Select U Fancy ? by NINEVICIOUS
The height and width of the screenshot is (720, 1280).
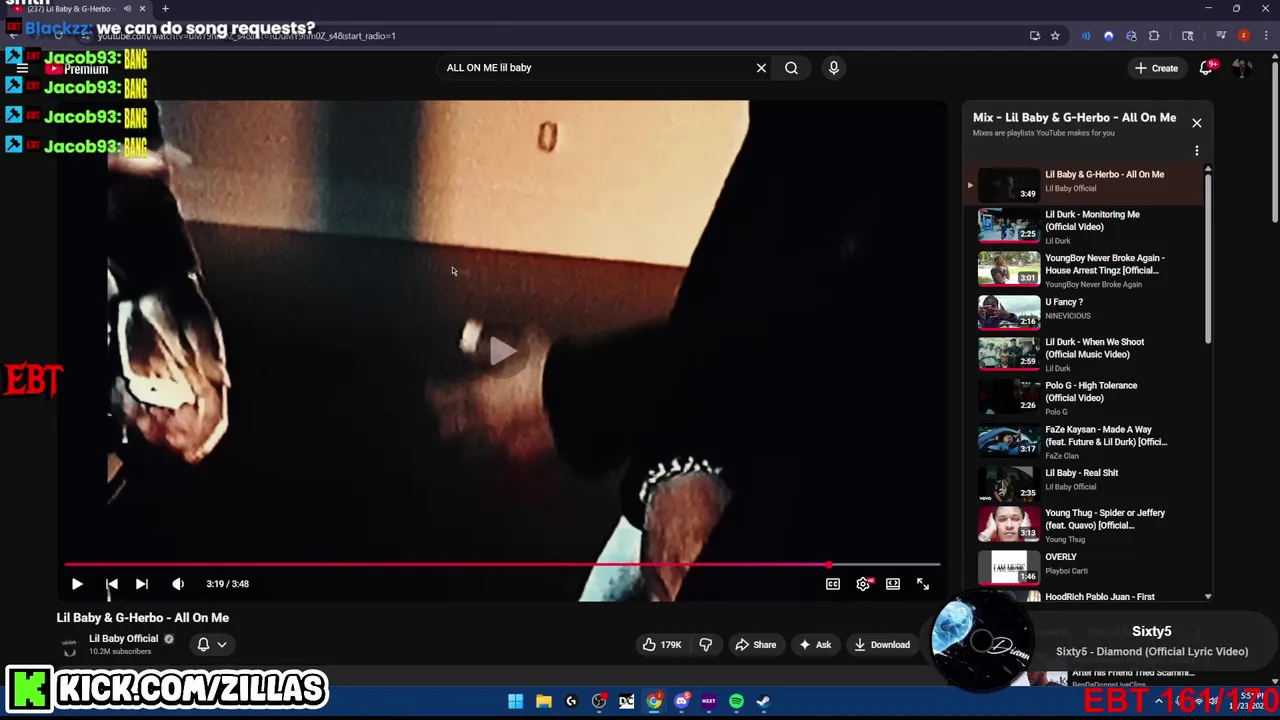point(1085,312)
